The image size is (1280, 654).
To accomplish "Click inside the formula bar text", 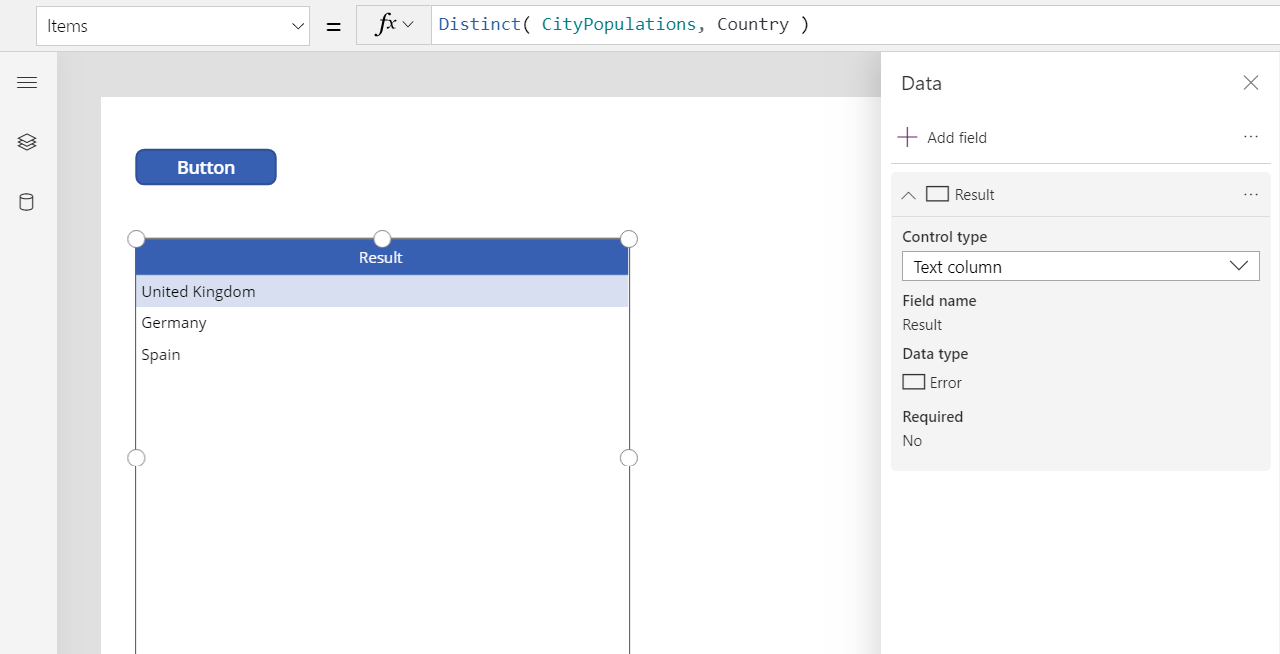I will coord(624,25).
